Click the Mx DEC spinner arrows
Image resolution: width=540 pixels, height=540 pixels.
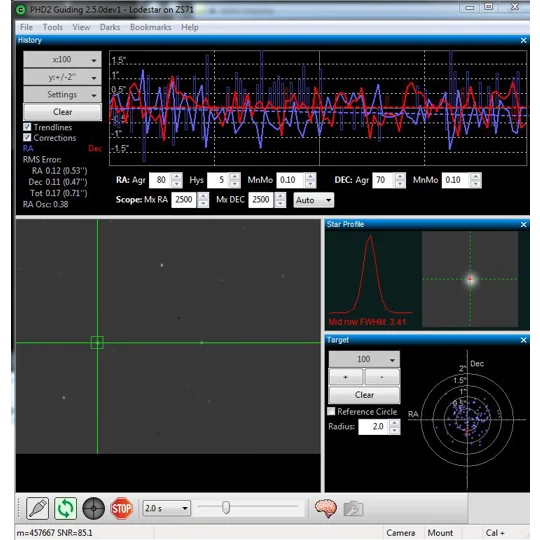[x=280, y=200]
